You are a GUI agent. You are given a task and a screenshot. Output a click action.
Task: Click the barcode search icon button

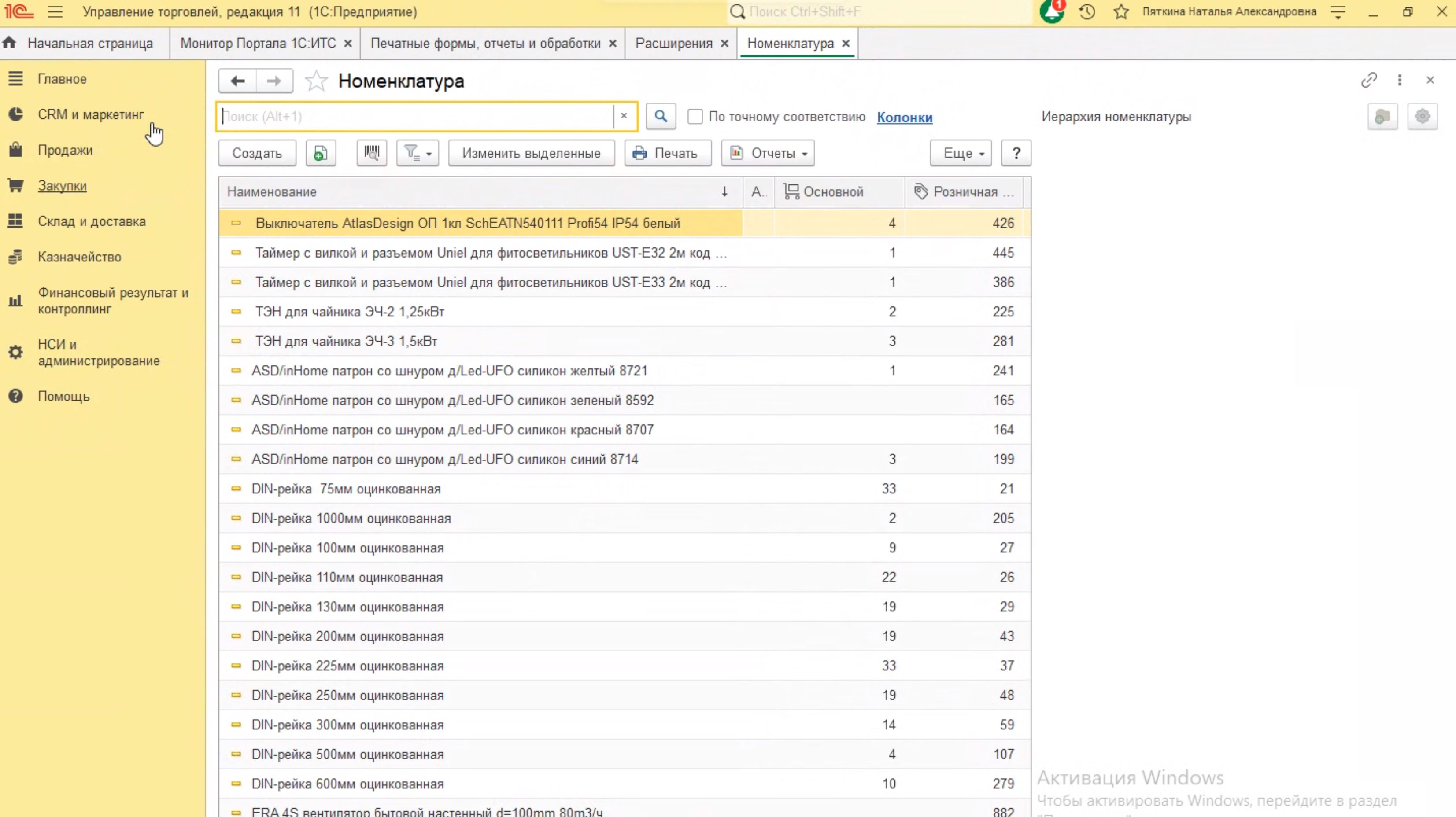(x=371, y=153)
